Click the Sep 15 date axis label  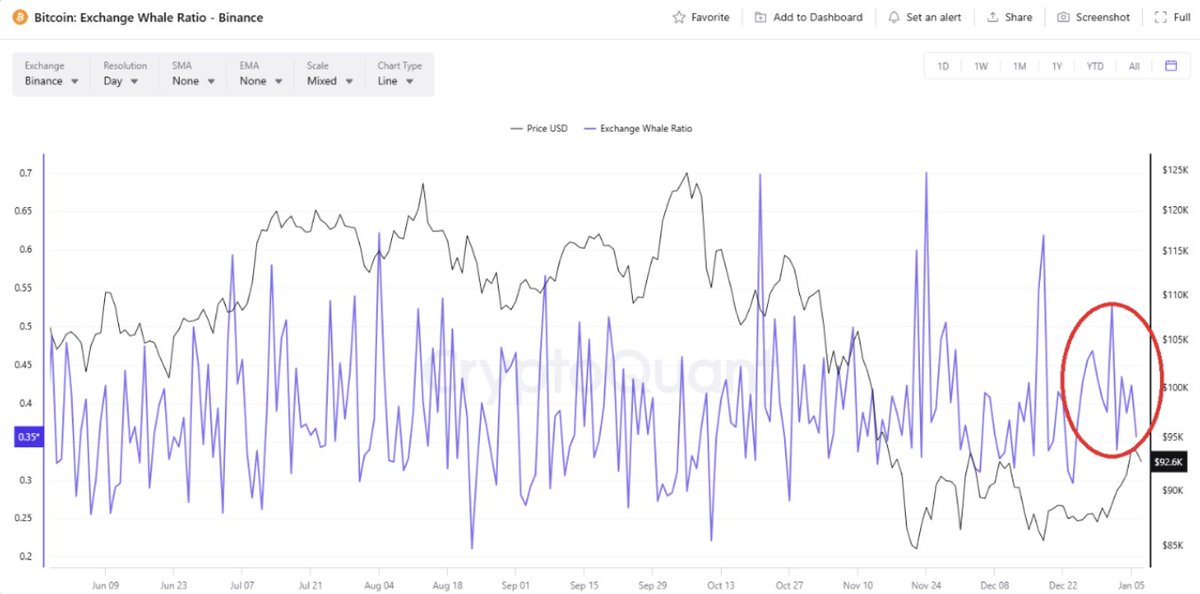[x=584, y=585]
